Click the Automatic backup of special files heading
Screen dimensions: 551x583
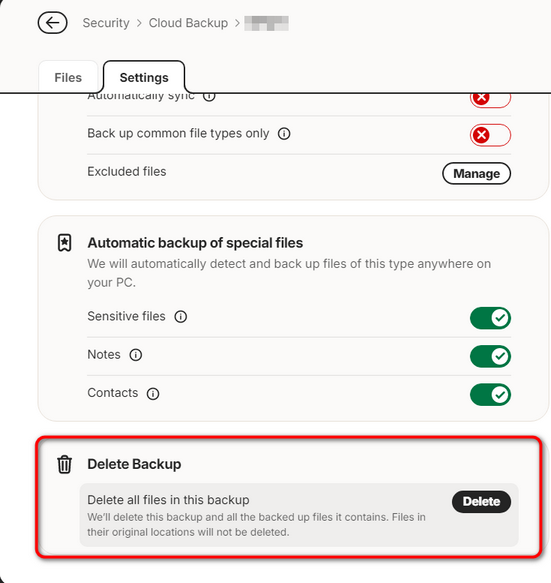(x=195, y=243)
